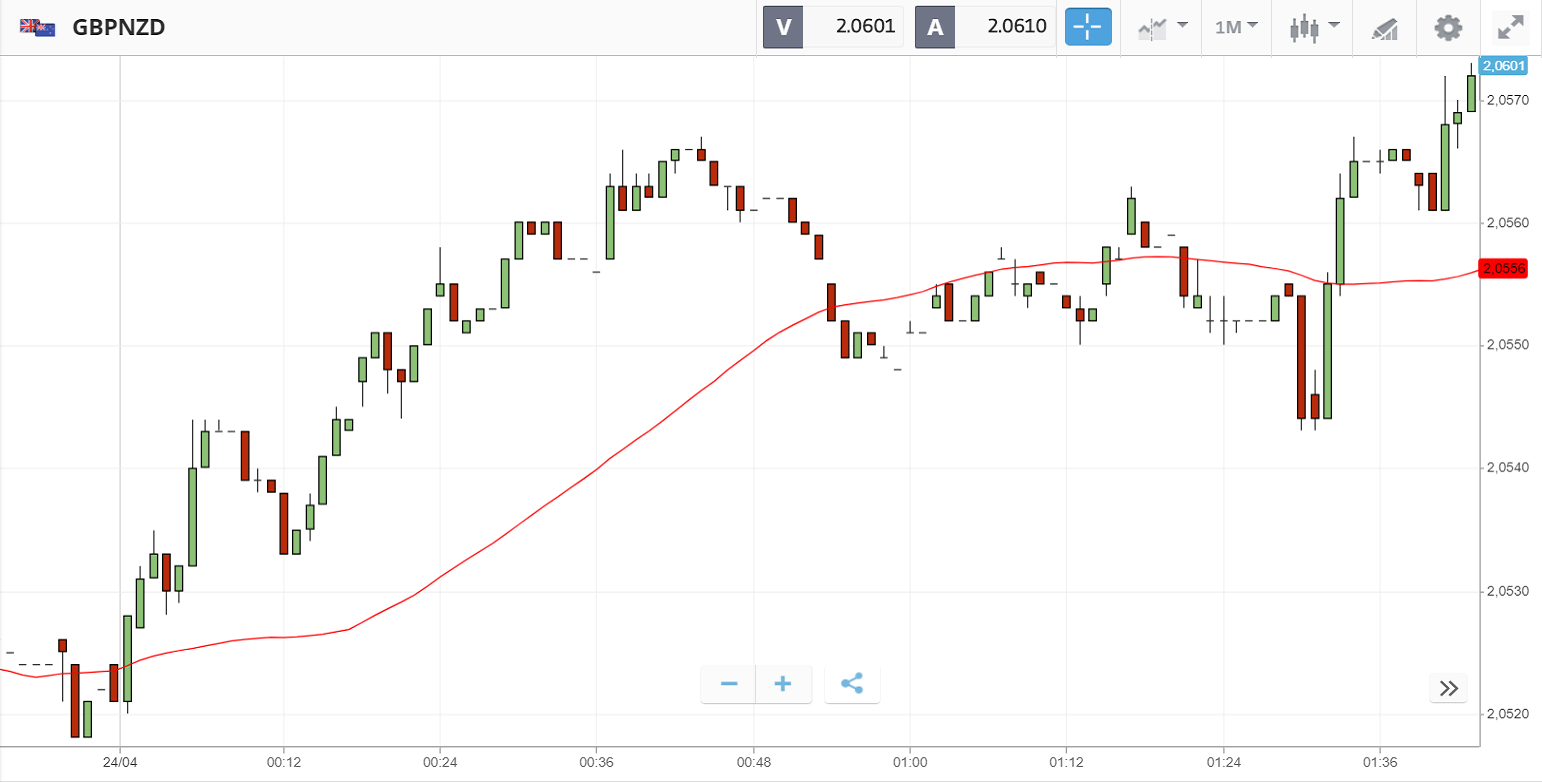Click the GBPNZD flag icon
This screenshot has height=782, width=1542.
[x=37, y=27]
